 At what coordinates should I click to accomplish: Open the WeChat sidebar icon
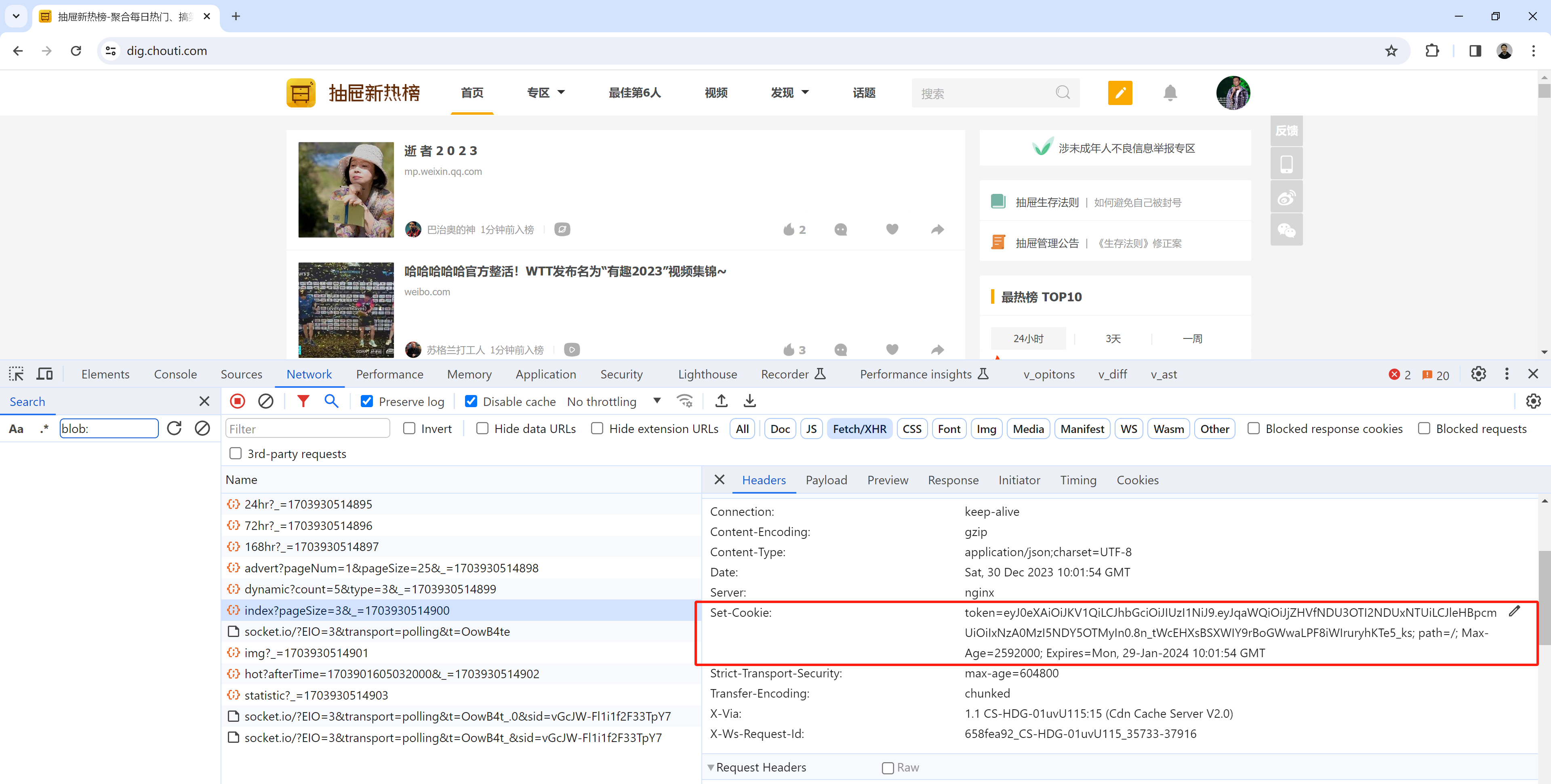[x=1286, y=230]
